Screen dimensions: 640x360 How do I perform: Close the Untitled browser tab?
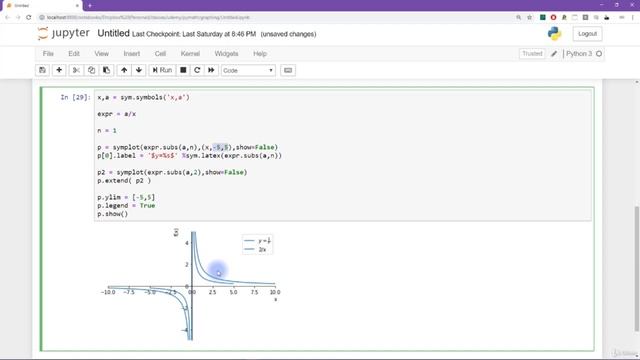point(77,6)
